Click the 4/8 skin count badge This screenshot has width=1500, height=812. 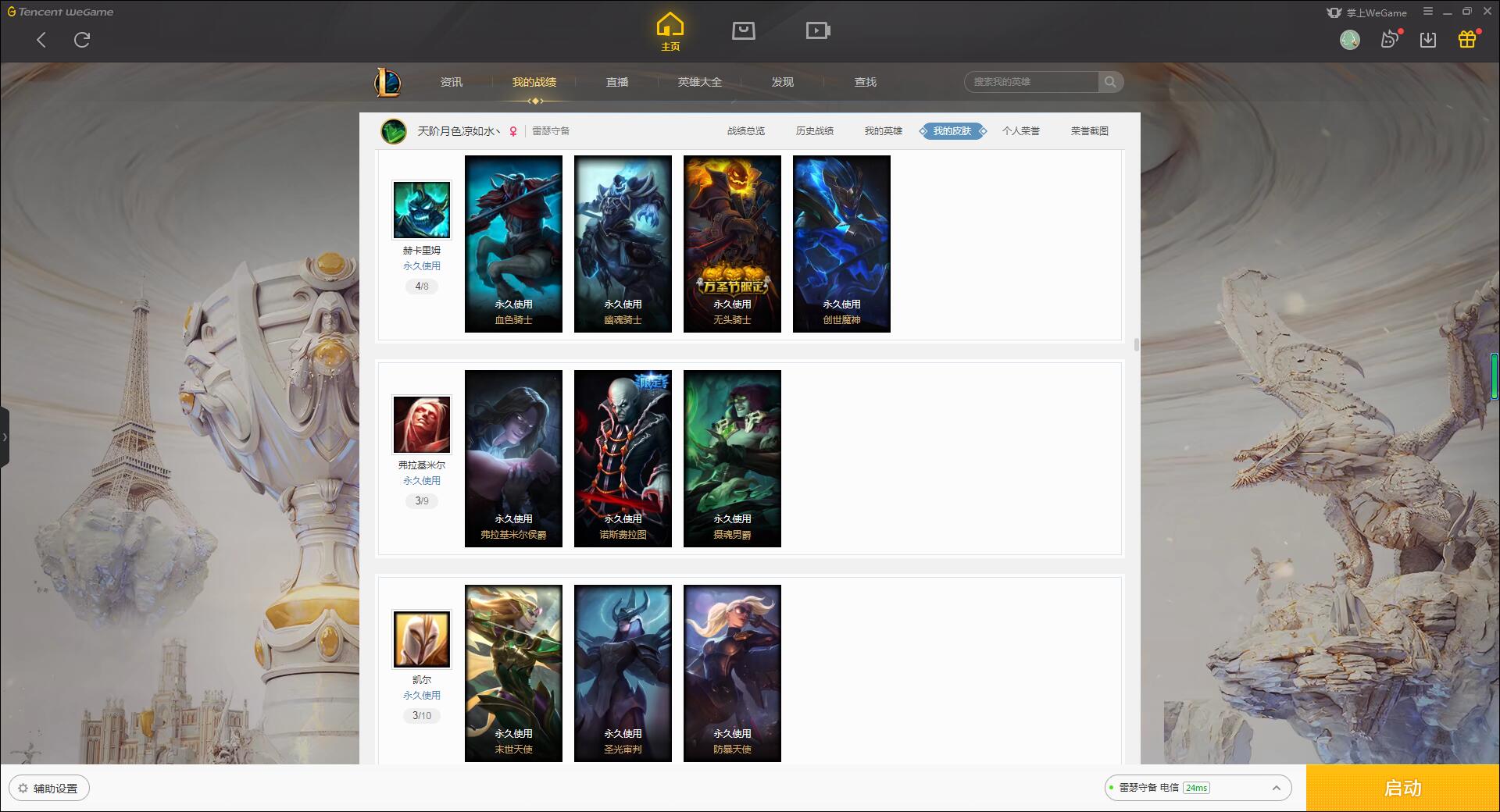[422, 287]
